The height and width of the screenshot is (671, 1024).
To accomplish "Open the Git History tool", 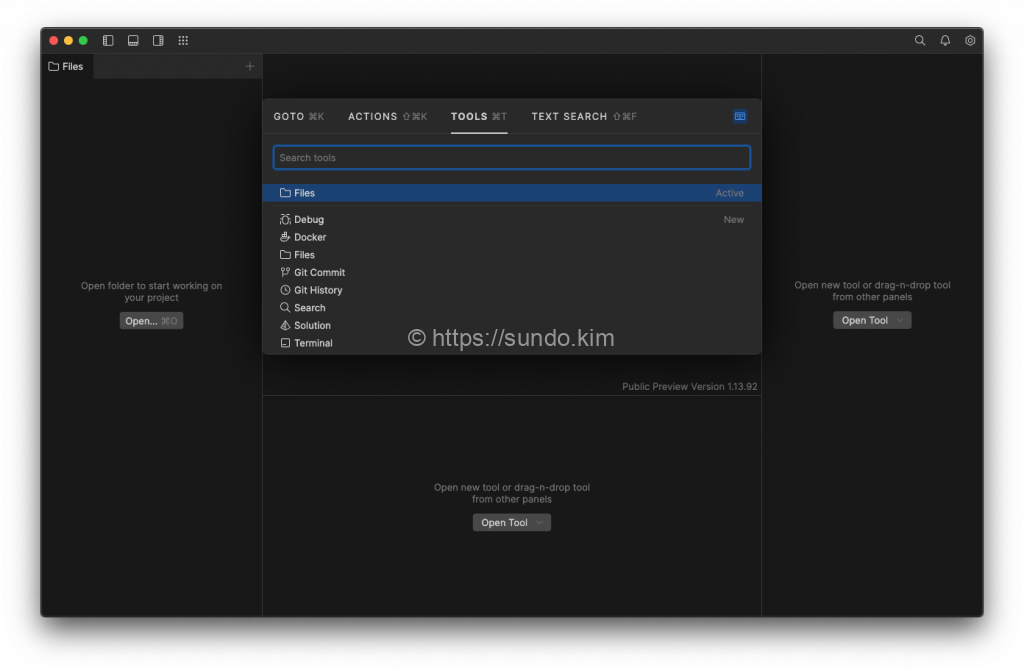I will 318,291.
